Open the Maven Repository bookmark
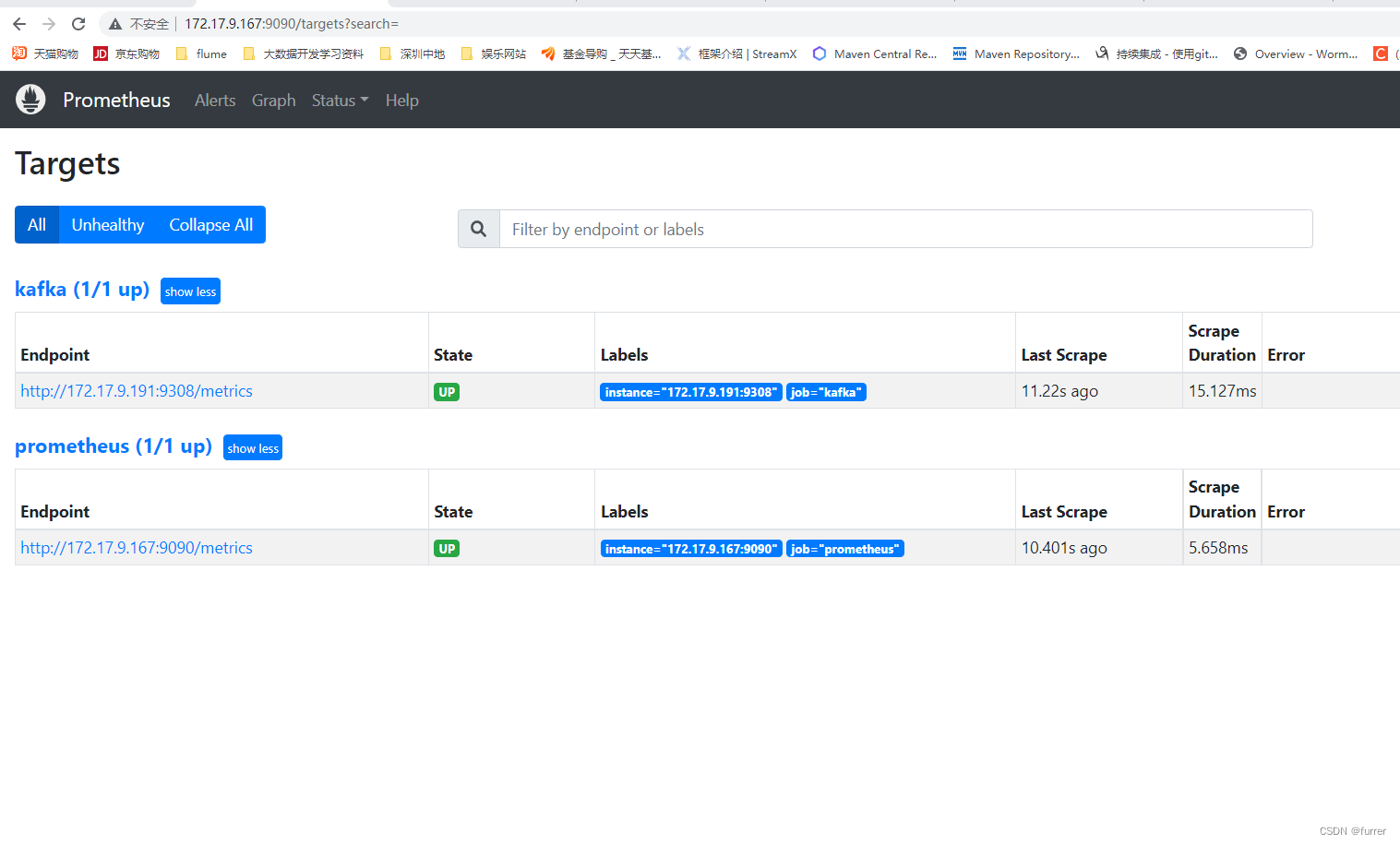This screenshot has height=844, width=1400. pos(1016,53)
